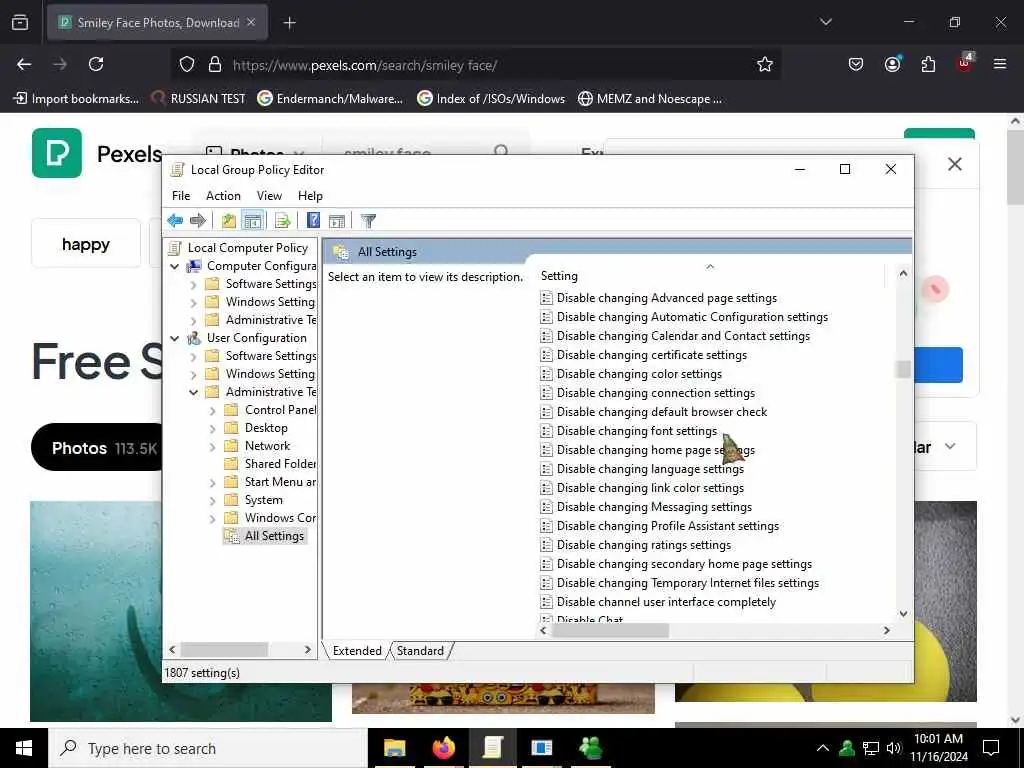Viewport: 1024px width, 768px height.
Task: Open the Help toolbar icon in Group Policy
Action: [313, 221]
